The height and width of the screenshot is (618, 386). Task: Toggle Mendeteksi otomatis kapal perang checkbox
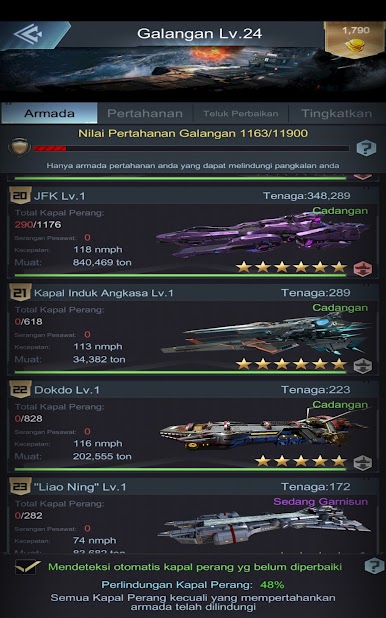(x=27, y=567)
